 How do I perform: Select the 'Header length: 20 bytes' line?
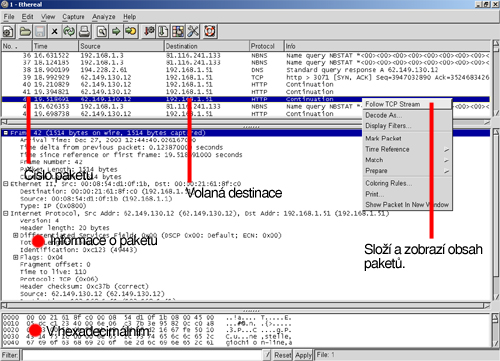click(64, 228)
